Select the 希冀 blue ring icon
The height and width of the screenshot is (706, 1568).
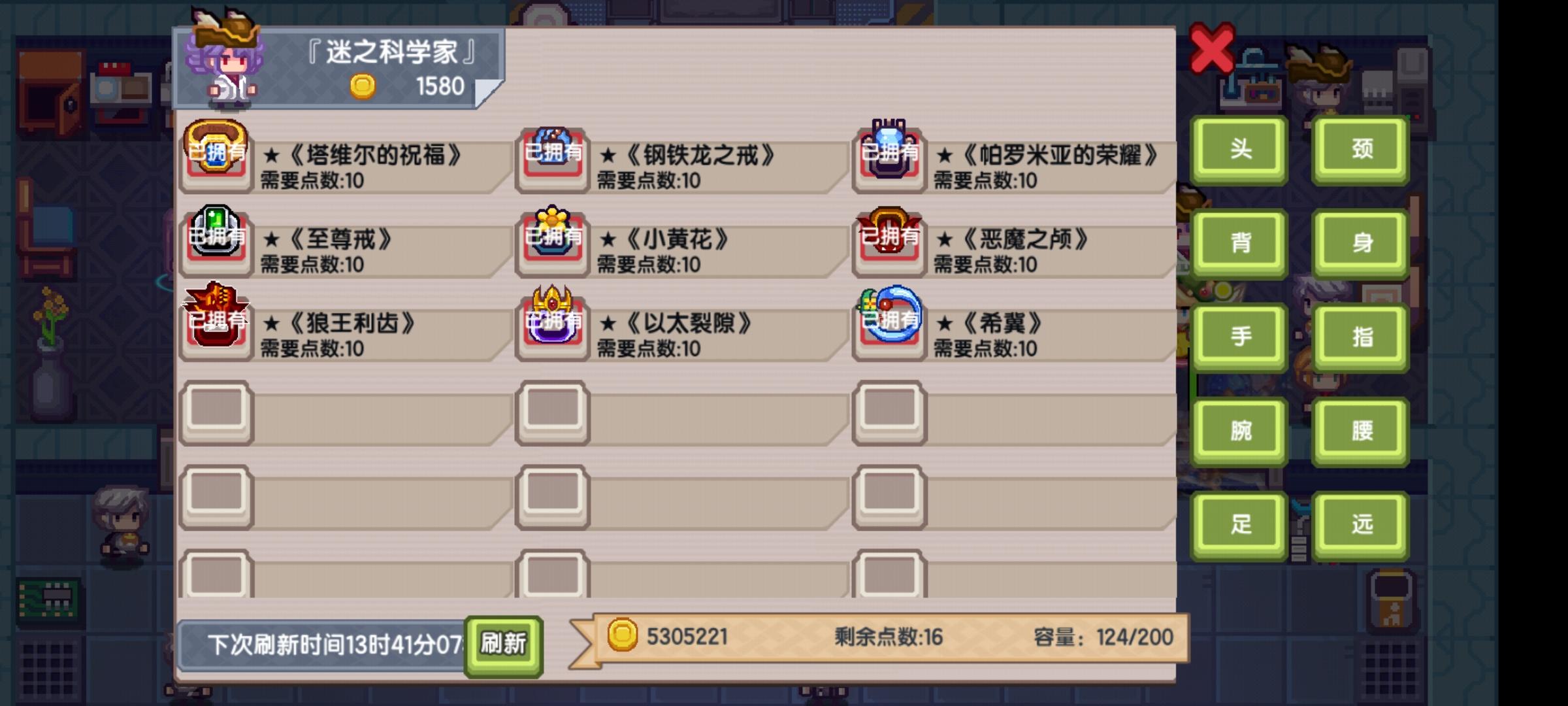click(x=889, y=322)
